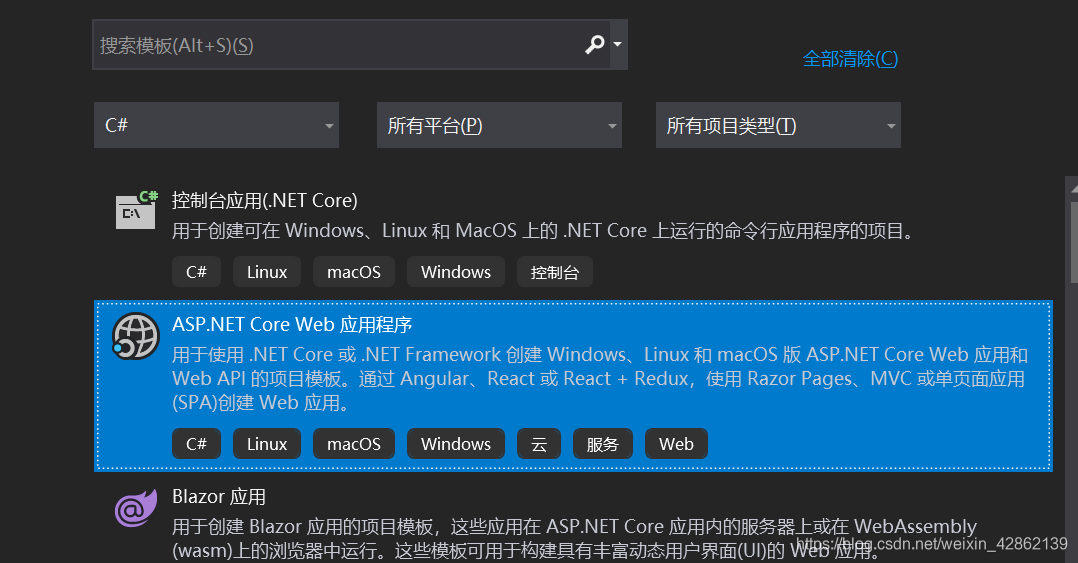Click the 云 tag

pyautogui.click(x=539, y=443)
